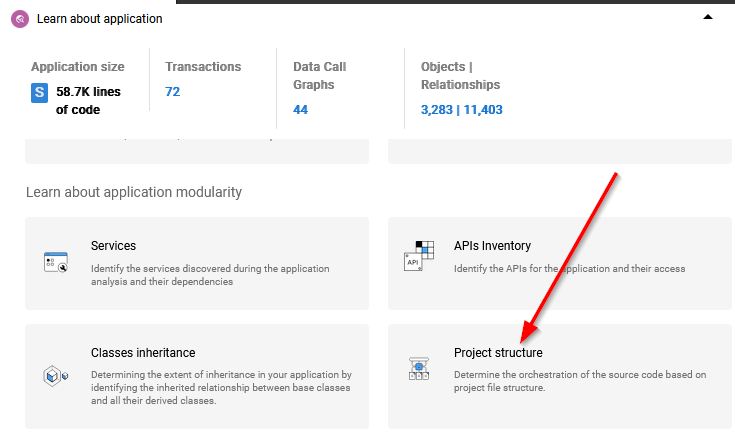Image resolution: width=735 pixels, height=440 pixels.
Task: Select the Classes inheritance card heading
Action: click(143, 352)
